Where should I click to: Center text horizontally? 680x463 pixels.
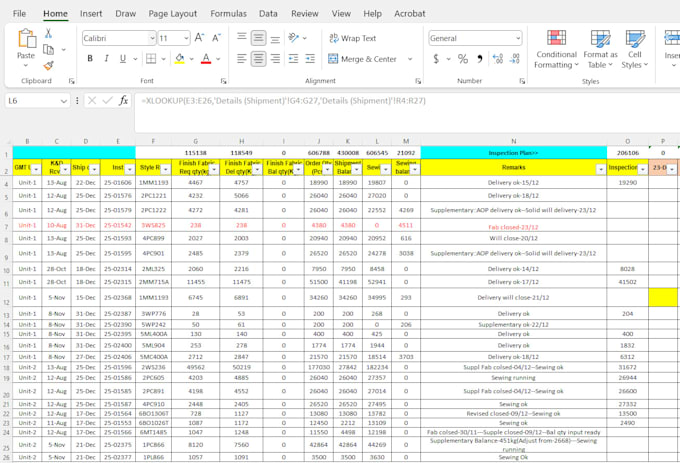258,59
